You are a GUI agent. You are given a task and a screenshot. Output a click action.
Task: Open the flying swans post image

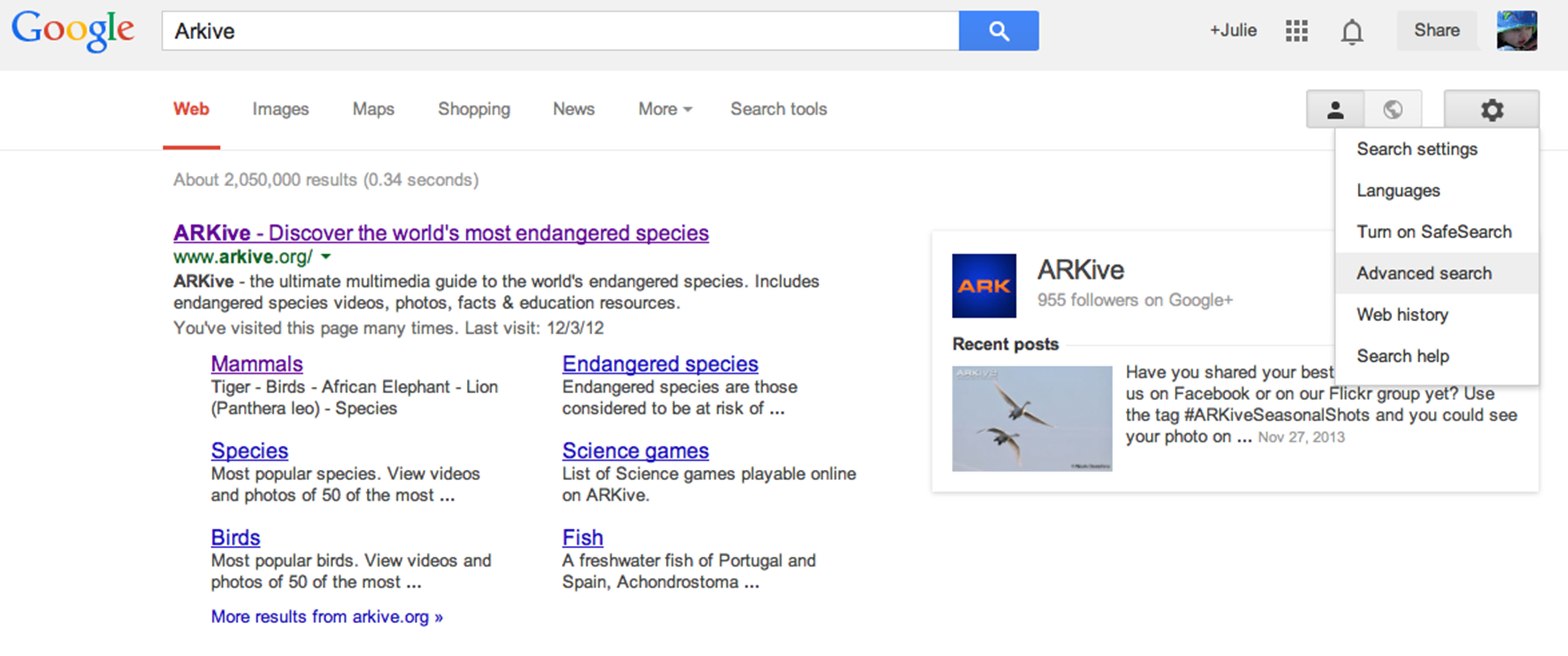1032,418
